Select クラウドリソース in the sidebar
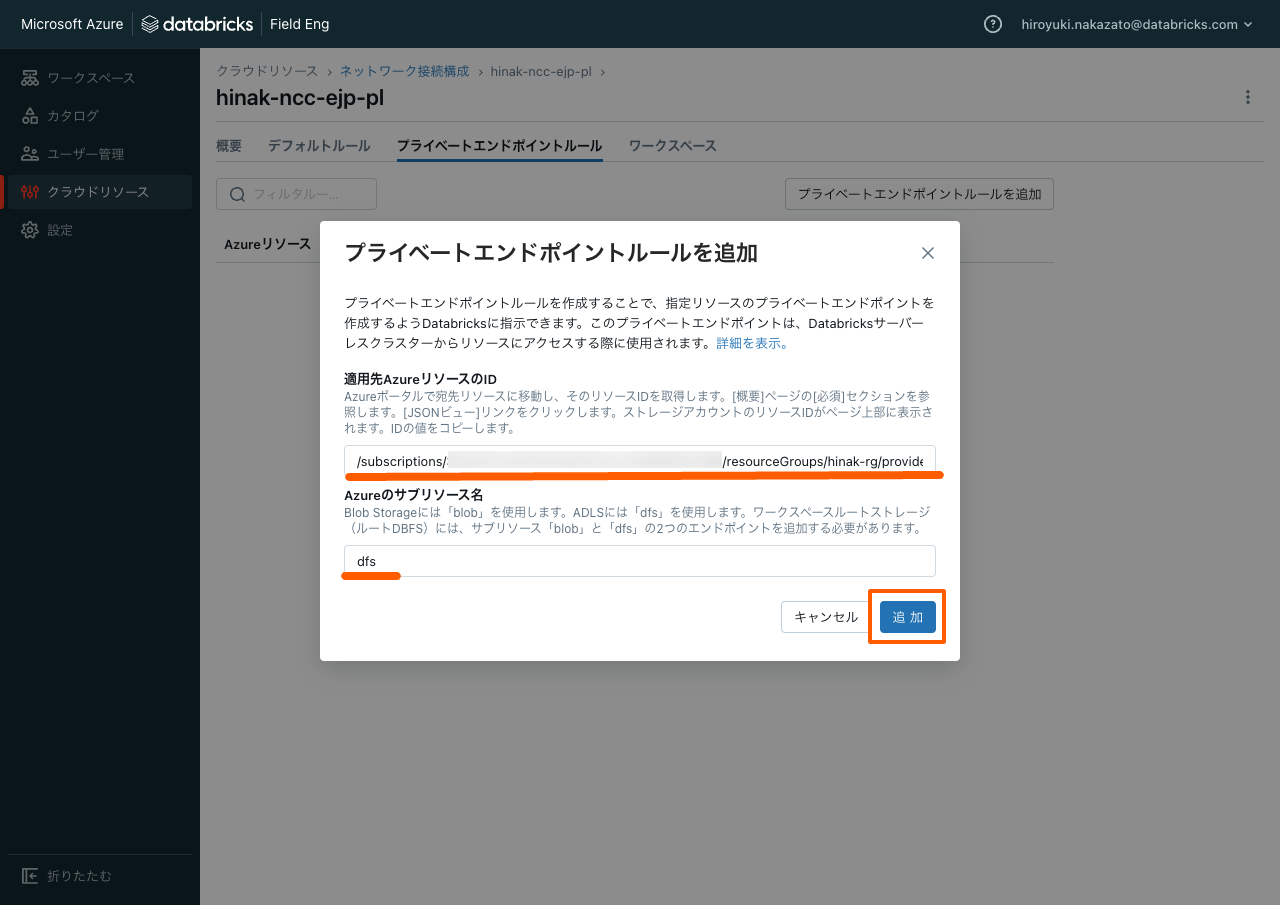This screenshot has height=905, width=1280. pyautogui.click(x=98, y=192)
